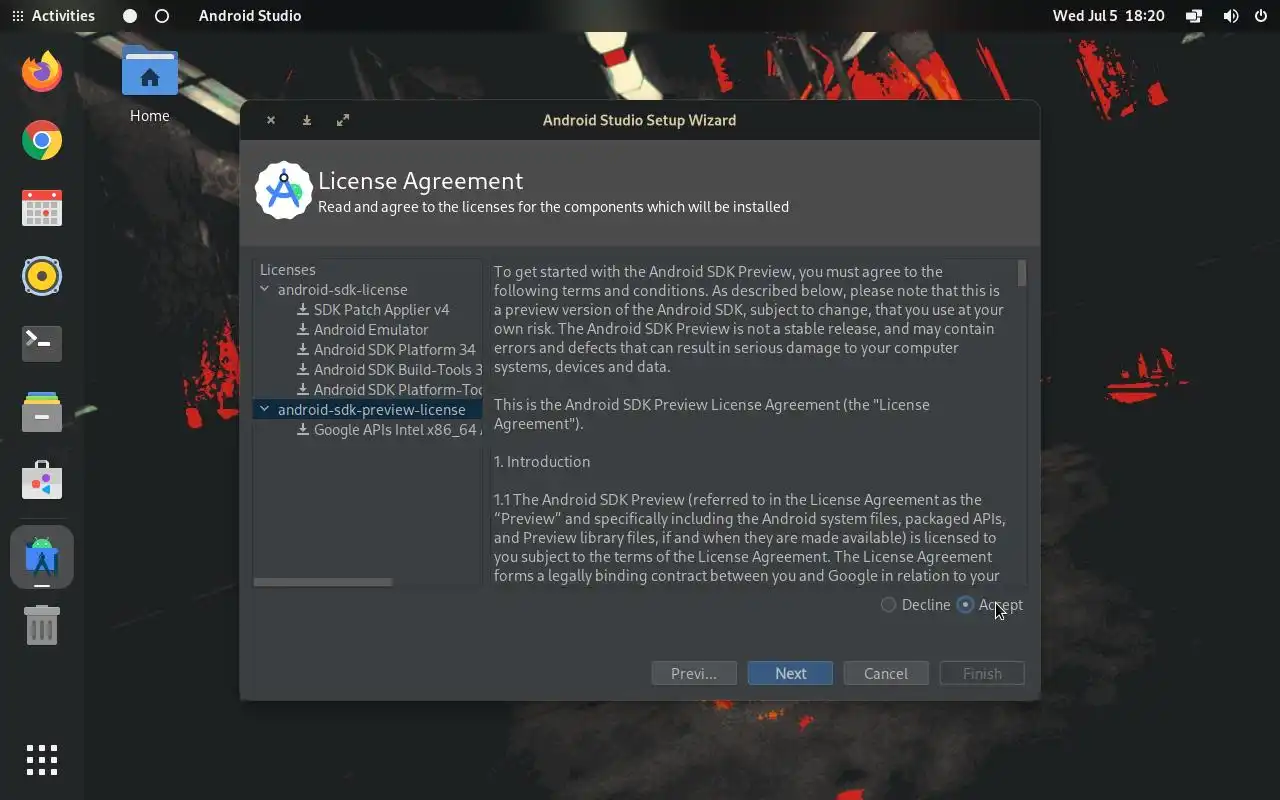Screen dimensions: 1280x800
Task: Cancel the setup wizard
Action: point(886,673)
